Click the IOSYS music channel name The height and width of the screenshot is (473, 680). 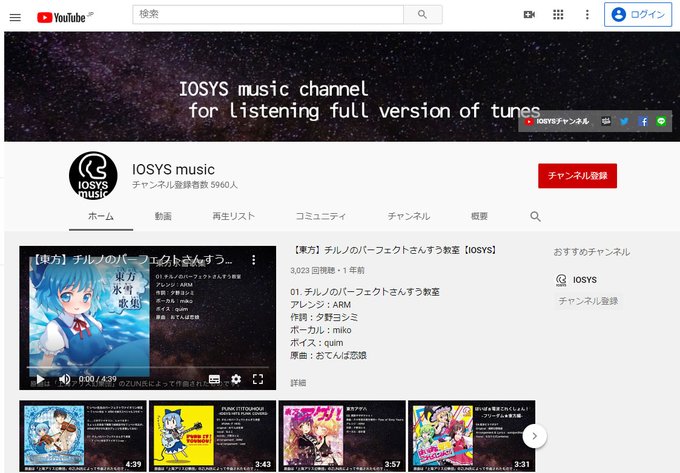173,170
